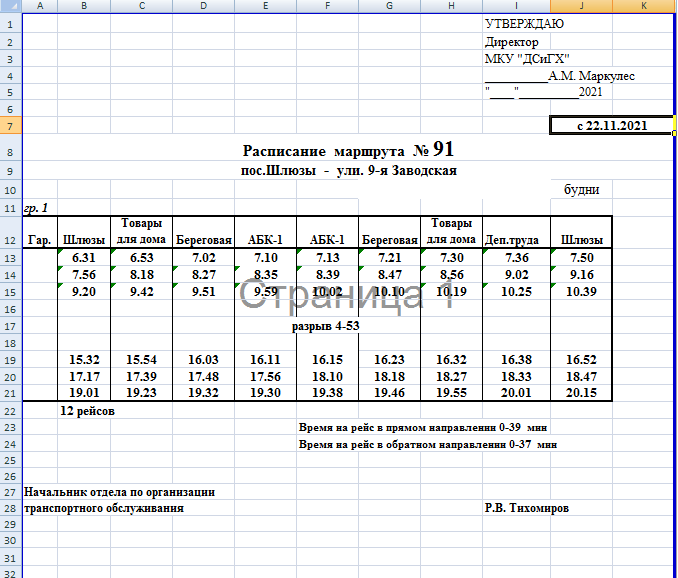Select row 7 header
Image resolution: width=678 pixels, height=578 pixels.
[x=10, y=126]
